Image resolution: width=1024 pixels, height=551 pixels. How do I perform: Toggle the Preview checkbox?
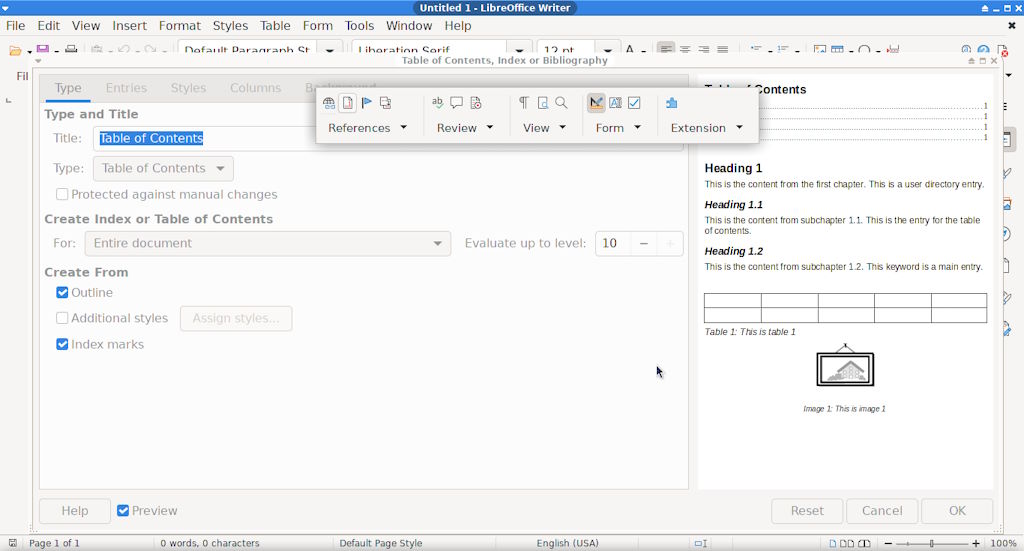coord(123,511)
